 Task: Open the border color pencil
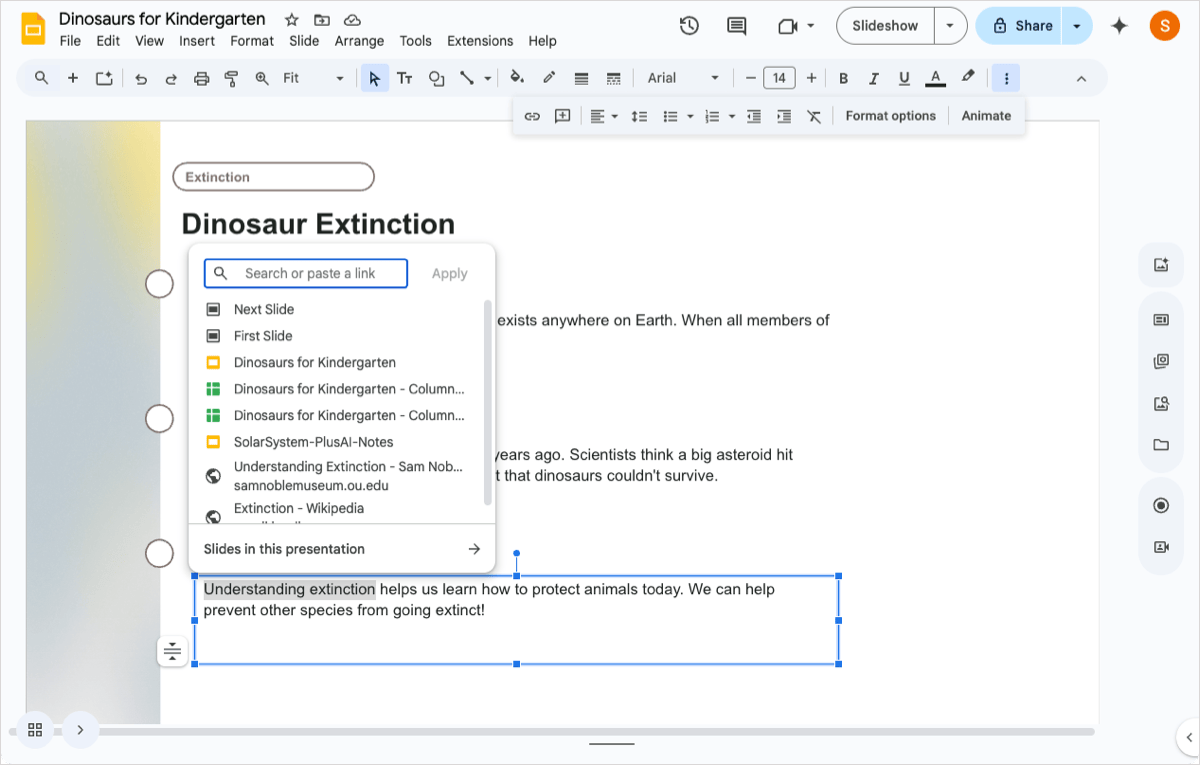pos(549,78)
